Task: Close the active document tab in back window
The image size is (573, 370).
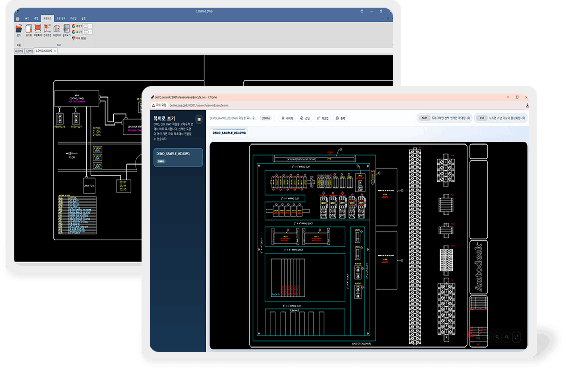Action: [55, 51]
